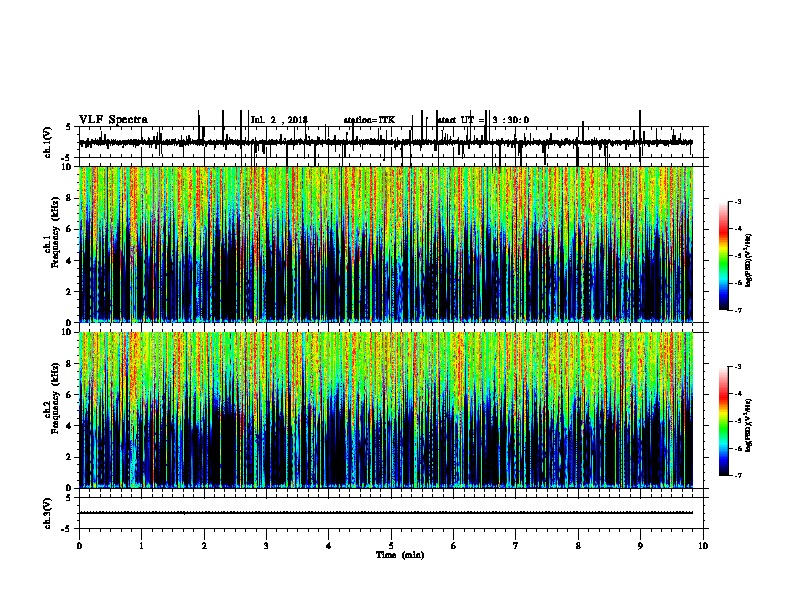Viewport: 792px width, 612px height.
Task: Click the ch.2 colorbar log(PSD) label
Action: [x=749, y=425]
